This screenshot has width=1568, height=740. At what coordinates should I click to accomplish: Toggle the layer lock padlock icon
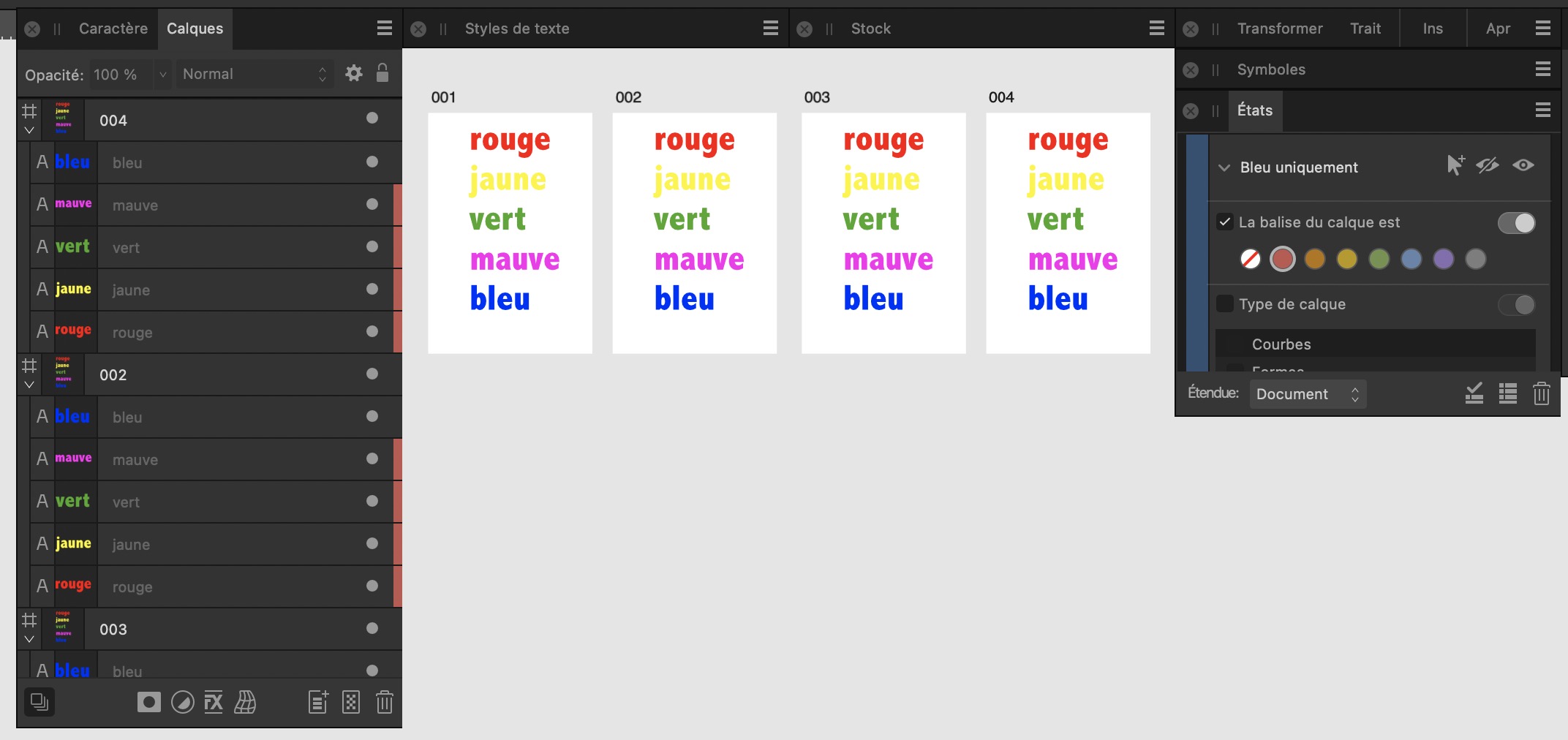tap(382, 73)
